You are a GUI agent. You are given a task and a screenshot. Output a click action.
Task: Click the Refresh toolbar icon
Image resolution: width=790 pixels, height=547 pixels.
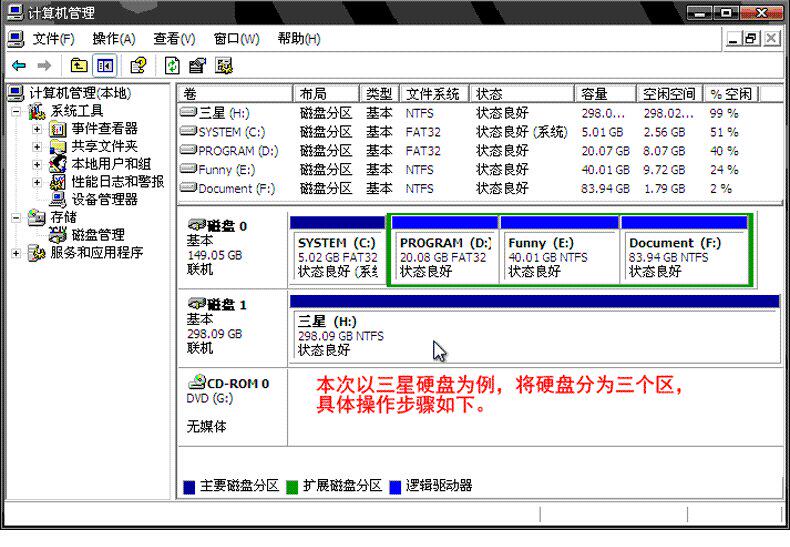(172, 65)
